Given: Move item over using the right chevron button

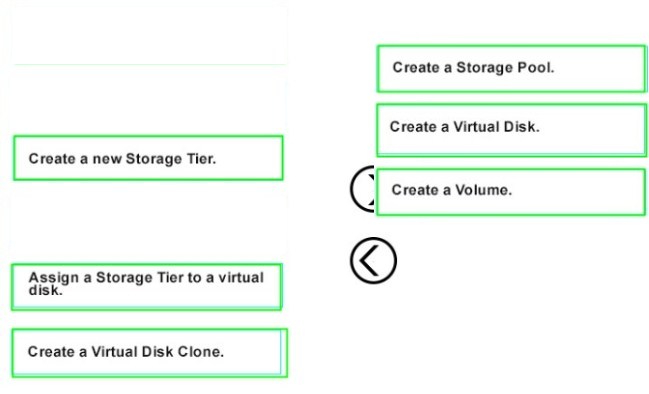Looking at the screenshot, I should (x=363, y=189).
